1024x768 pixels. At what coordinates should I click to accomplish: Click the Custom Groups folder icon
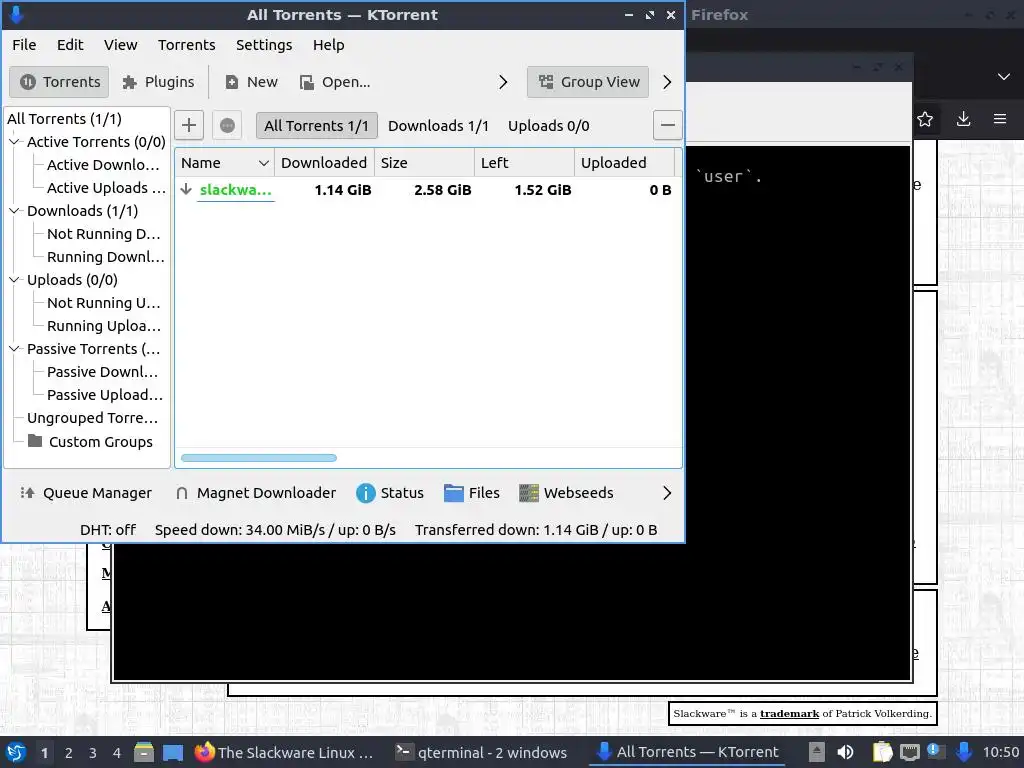tap(35, 441)
